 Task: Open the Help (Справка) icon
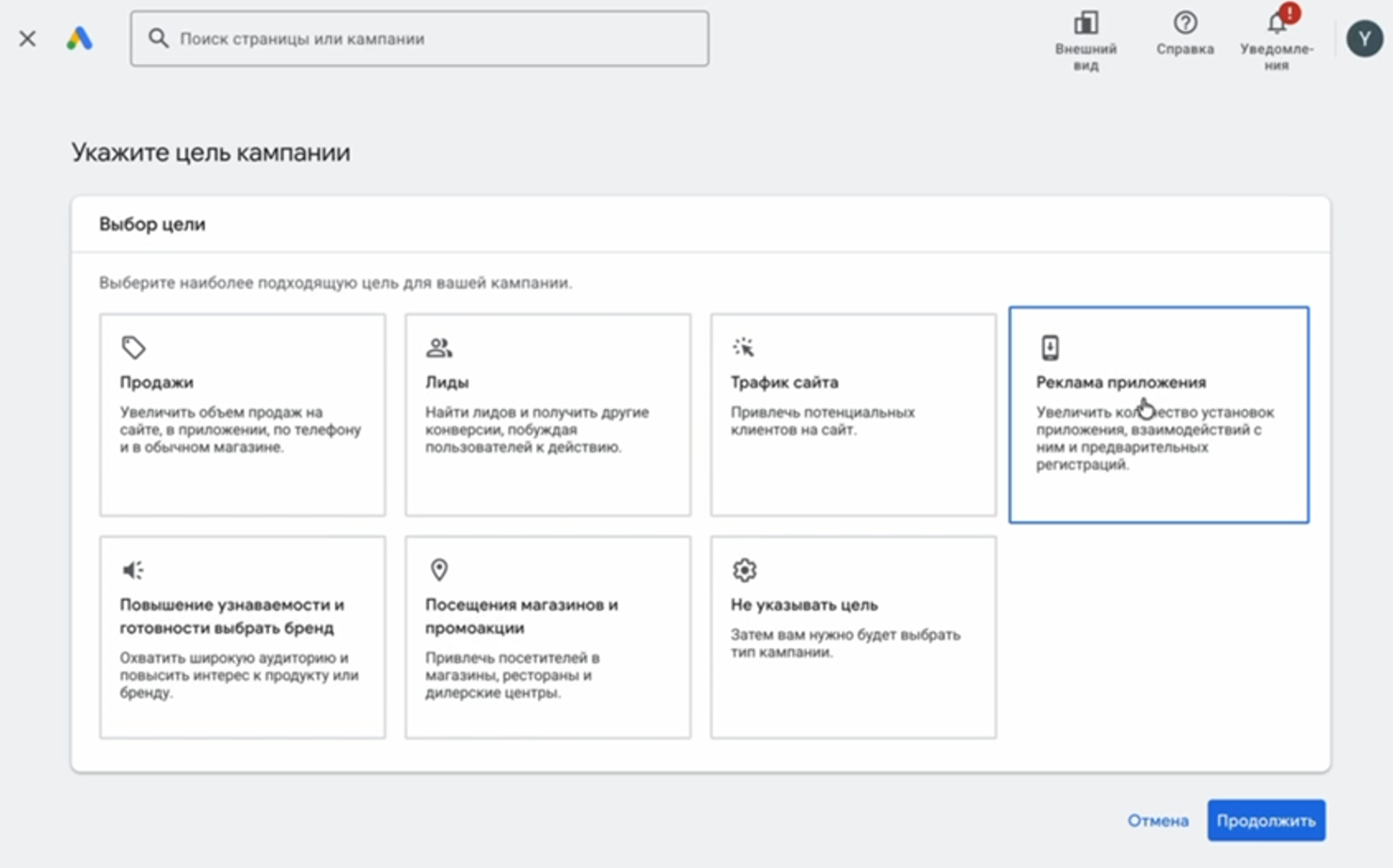tap(1185, 24)
